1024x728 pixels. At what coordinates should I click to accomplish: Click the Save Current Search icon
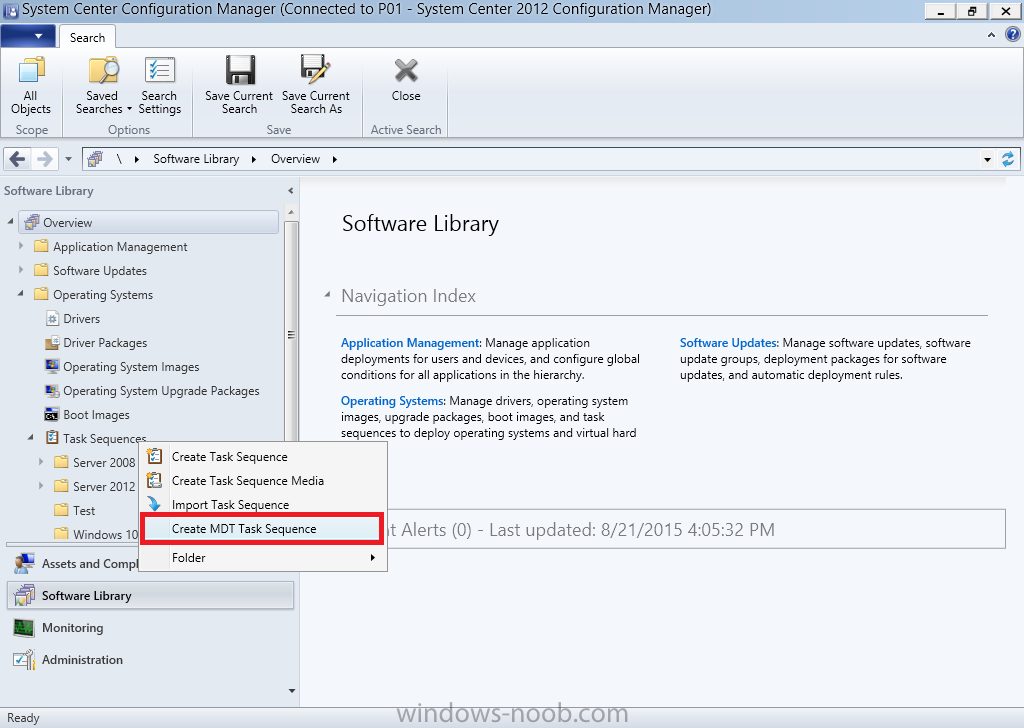(240, 70)
